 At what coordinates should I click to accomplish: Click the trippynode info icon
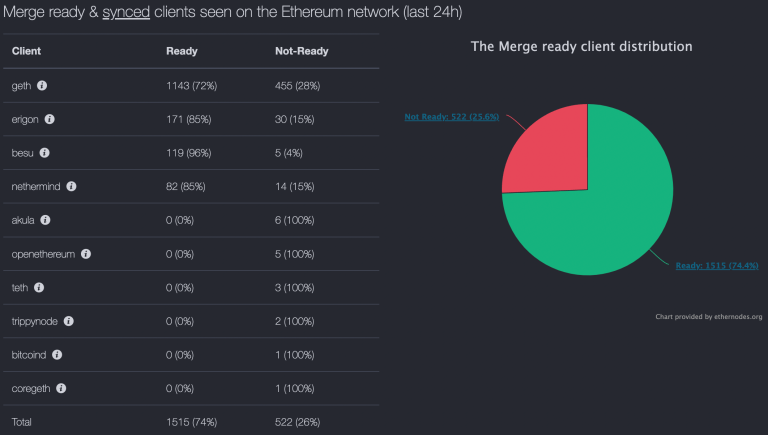pyautogui.click(x=69, y=321)
